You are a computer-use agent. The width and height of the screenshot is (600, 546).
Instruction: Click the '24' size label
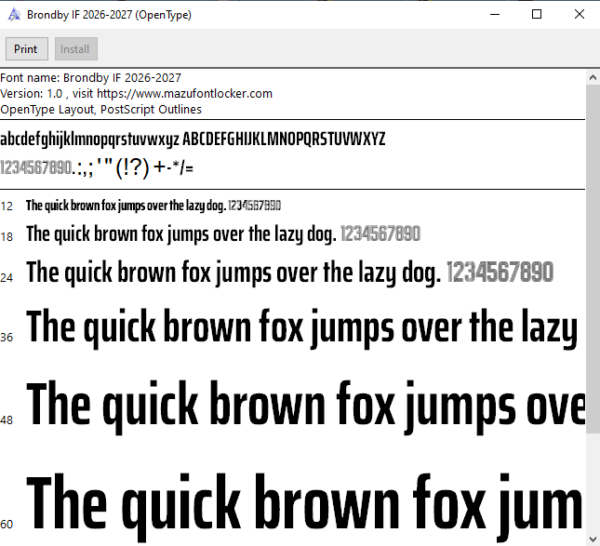click(x=7, y=278)
